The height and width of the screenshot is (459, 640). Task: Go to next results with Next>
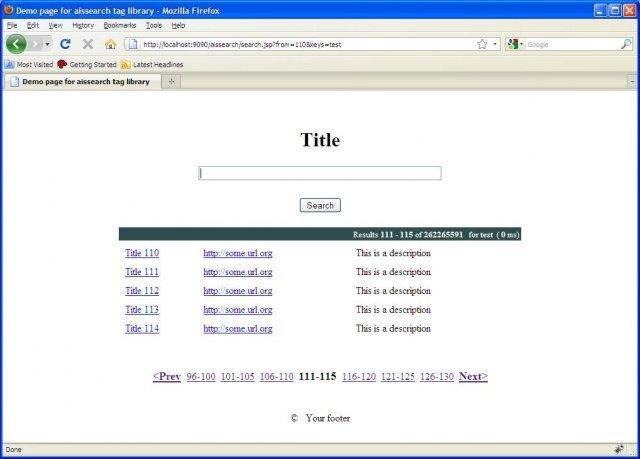pos(473,376)
